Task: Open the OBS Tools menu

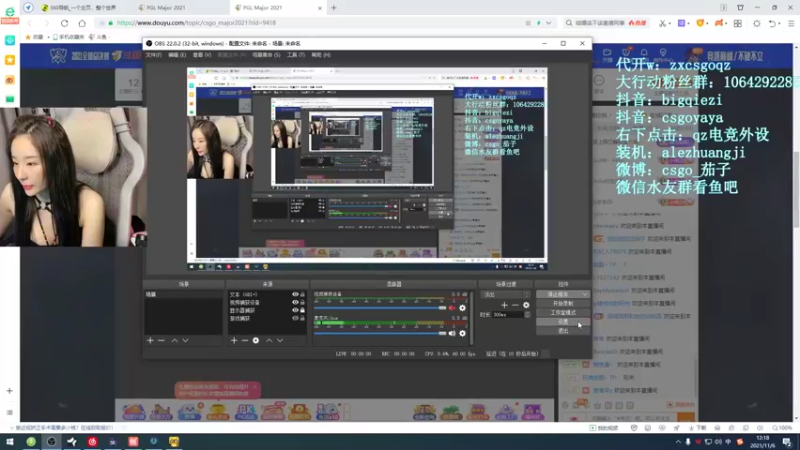Action: point(295,55)
